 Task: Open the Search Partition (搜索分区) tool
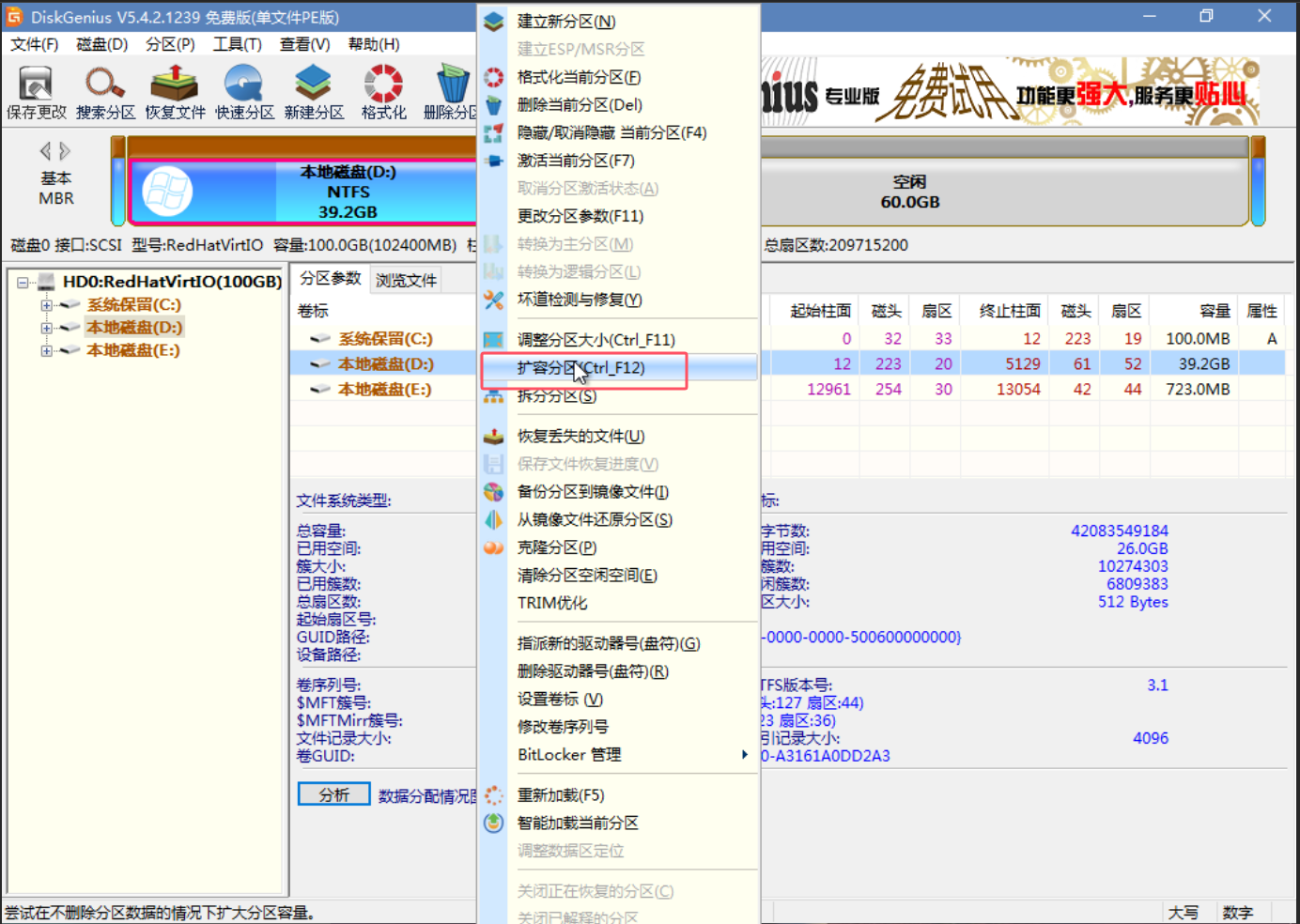(105, 92)
